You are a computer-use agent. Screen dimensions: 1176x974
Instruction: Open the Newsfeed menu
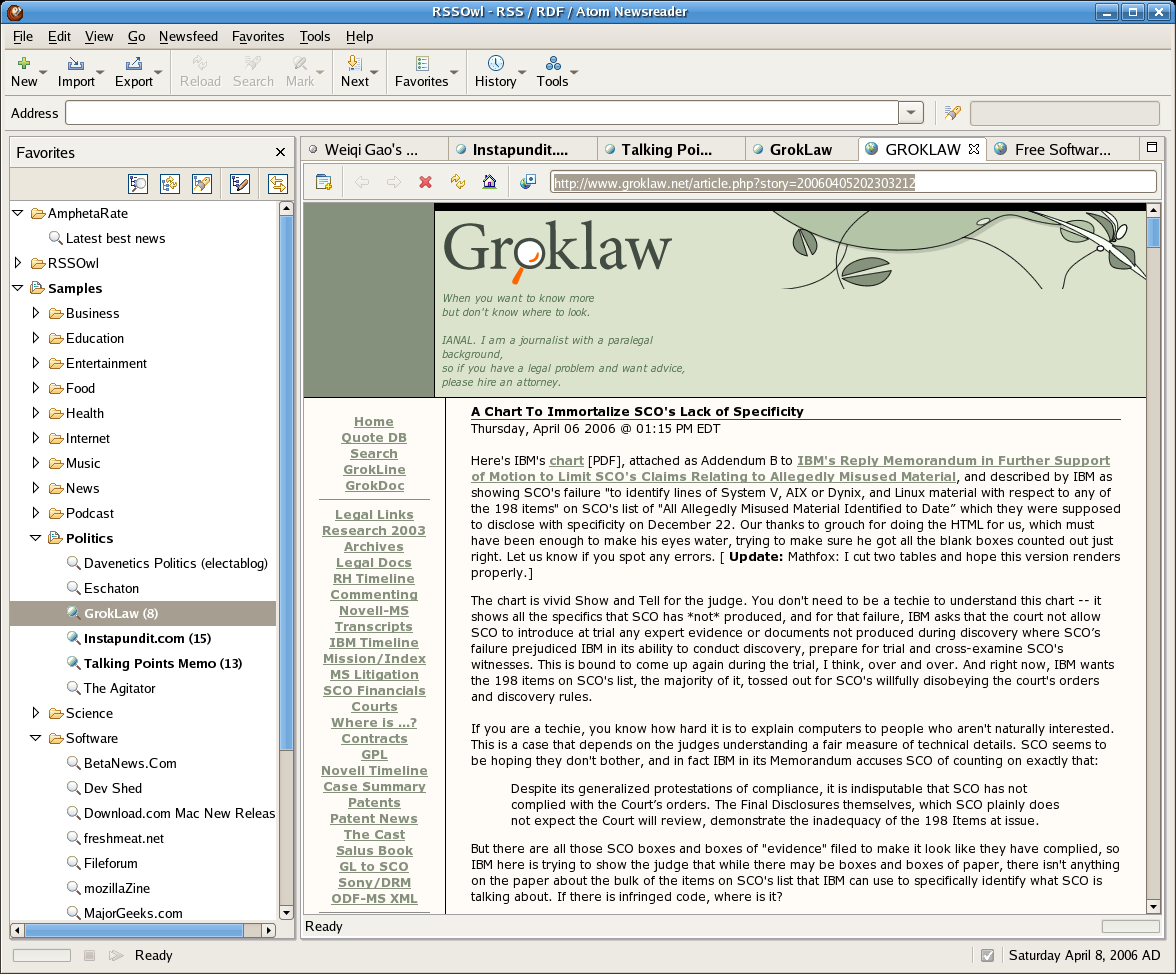188,36
